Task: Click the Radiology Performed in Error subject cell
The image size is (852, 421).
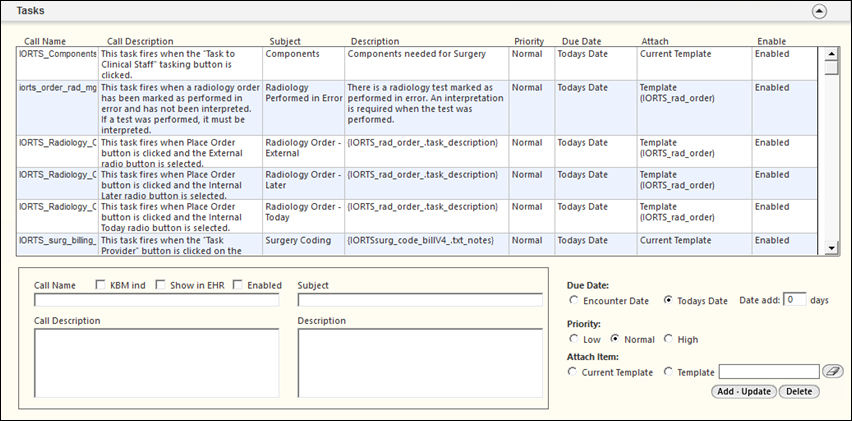Action: pos(303,108)
